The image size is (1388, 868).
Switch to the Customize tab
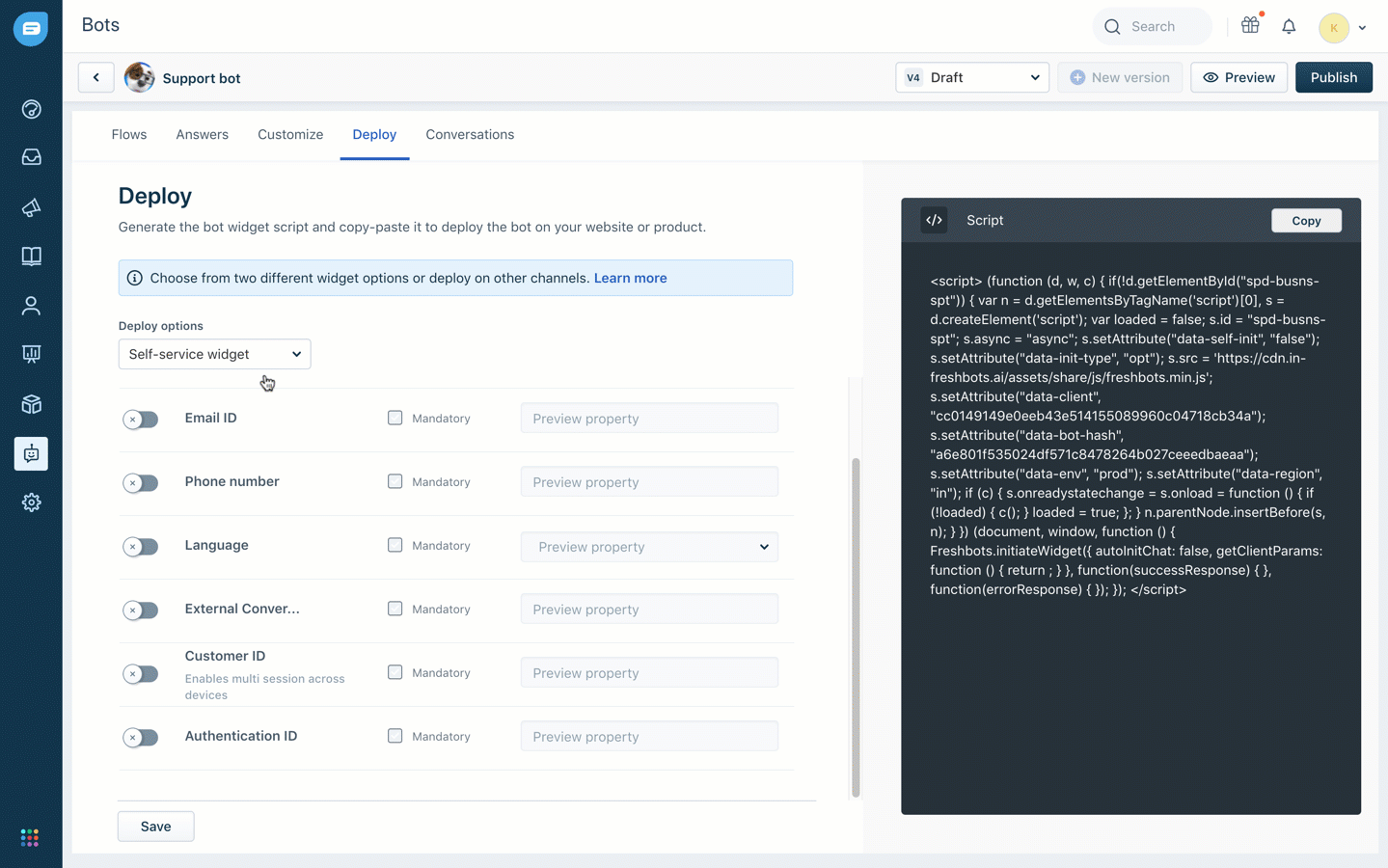[x=290, y=134]
